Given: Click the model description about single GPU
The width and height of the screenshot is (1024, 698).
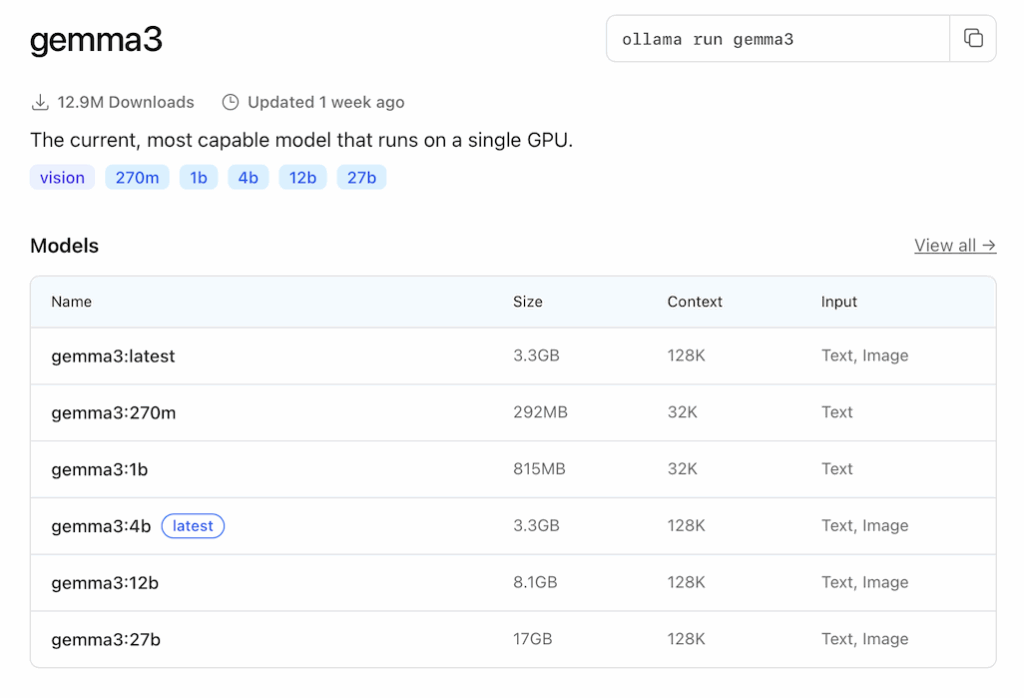Looking at the screenshot, I should (x=302, y=140).
